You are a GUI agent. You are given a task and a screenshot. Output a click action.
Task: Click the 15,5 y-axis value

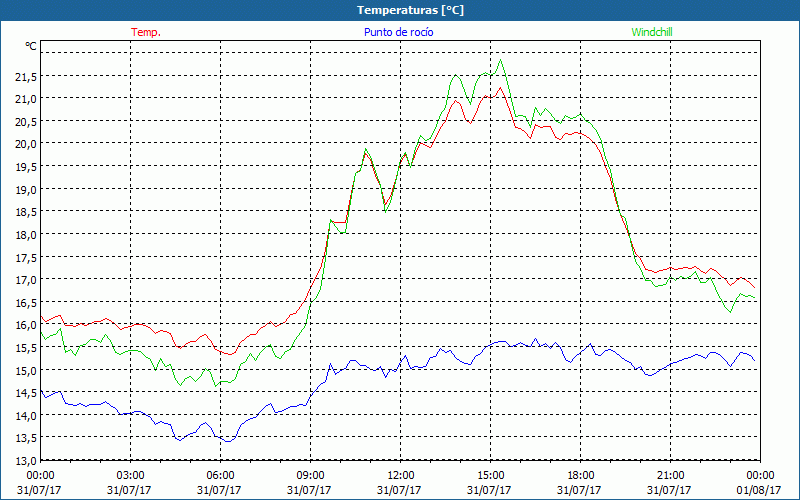pyautogui.click(x=26, y=347)
